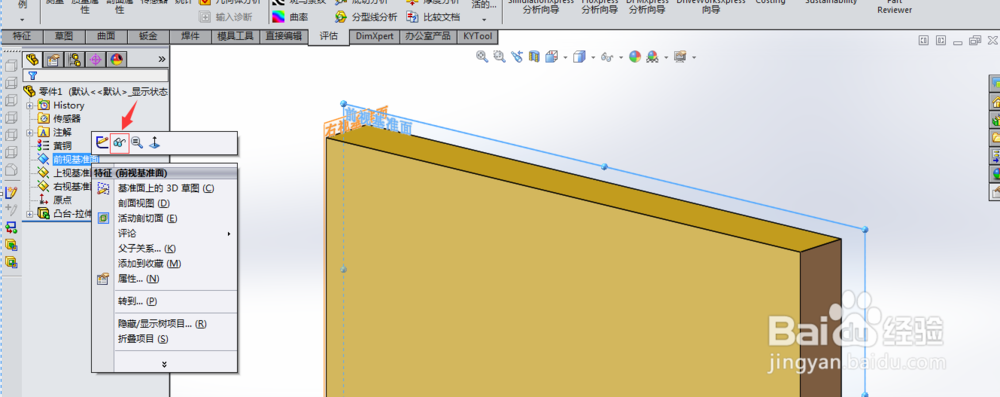Click the Edit Appearance color ball icon

click(x=635, y=57)
